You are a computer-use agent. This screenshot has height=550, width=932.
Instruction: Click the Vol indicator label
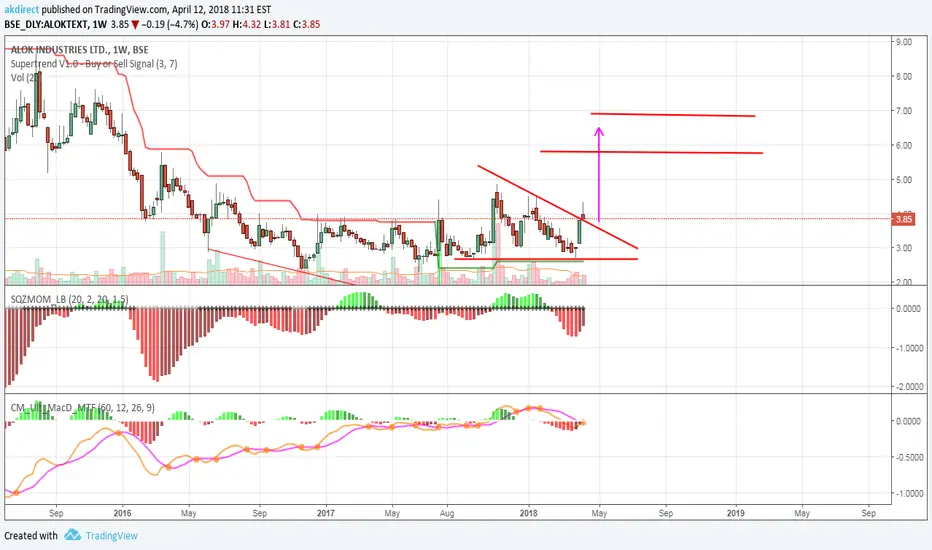25,77
